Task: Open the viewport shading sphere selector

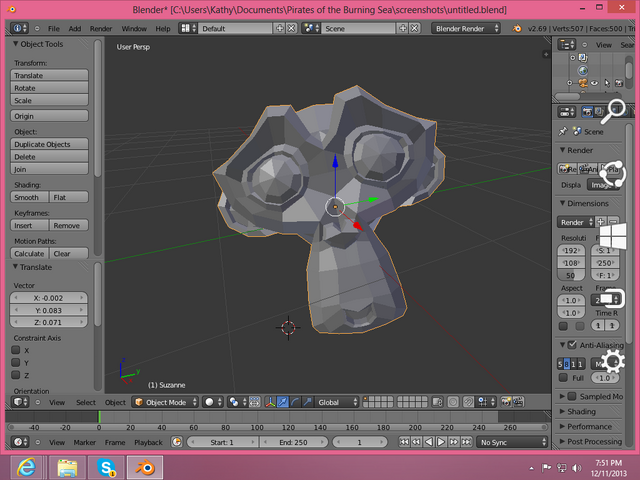Action: pyautogui.click(x=213, y=402)
